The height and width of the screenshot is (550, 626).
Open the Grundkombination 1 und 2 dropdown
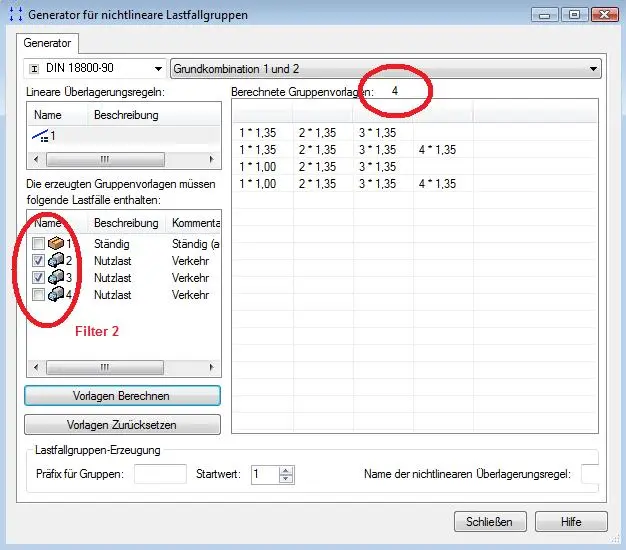click(x=386, y=69)
